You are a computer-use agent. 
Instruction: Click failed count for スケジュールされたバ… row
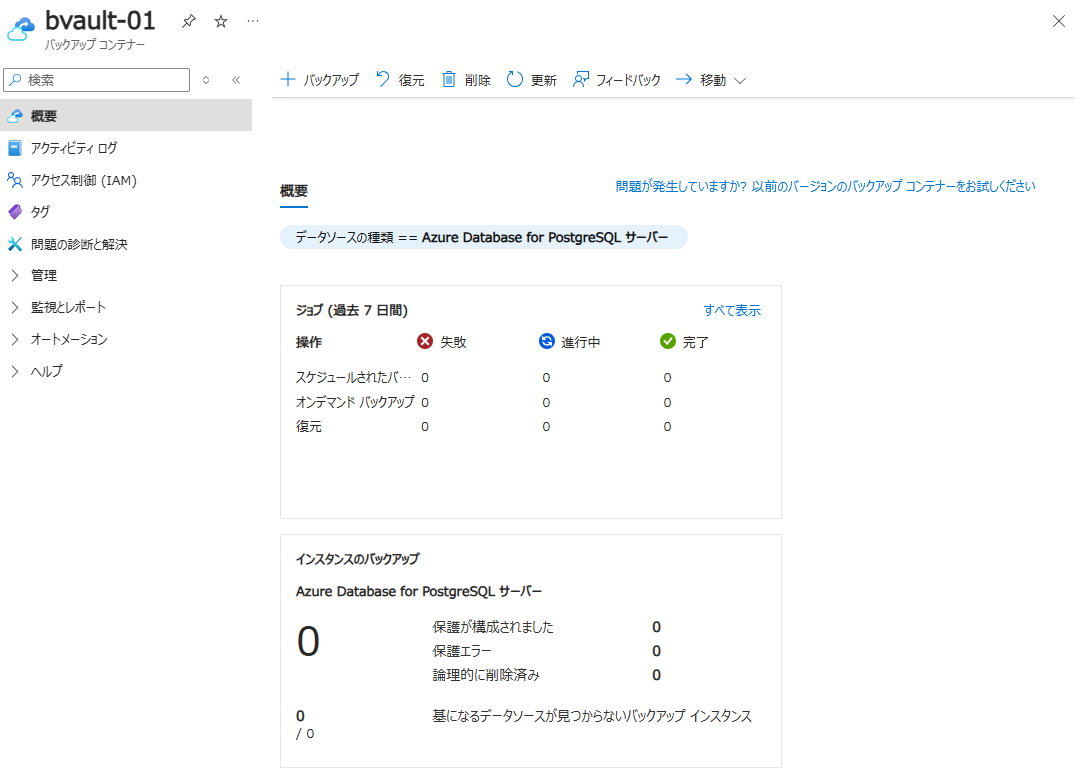[425, 378]
